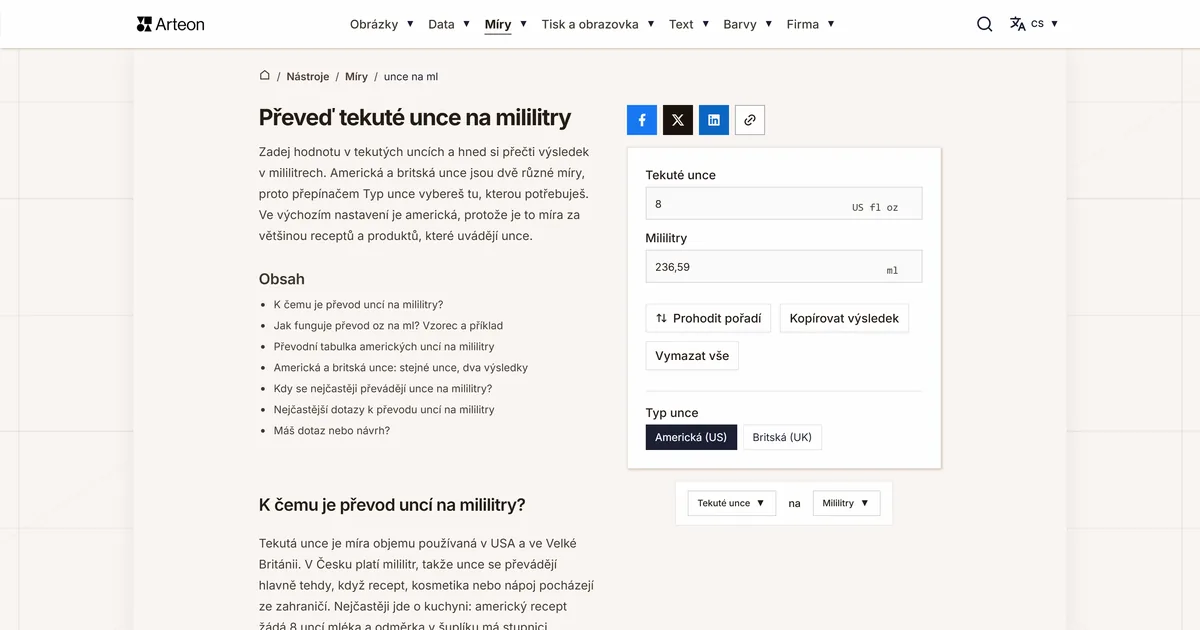Jump to 'Převodní tabulka amerických uncí' section
Viewport: 1200px width, 630px height.
pyautogui.click(x=384, y=346)
